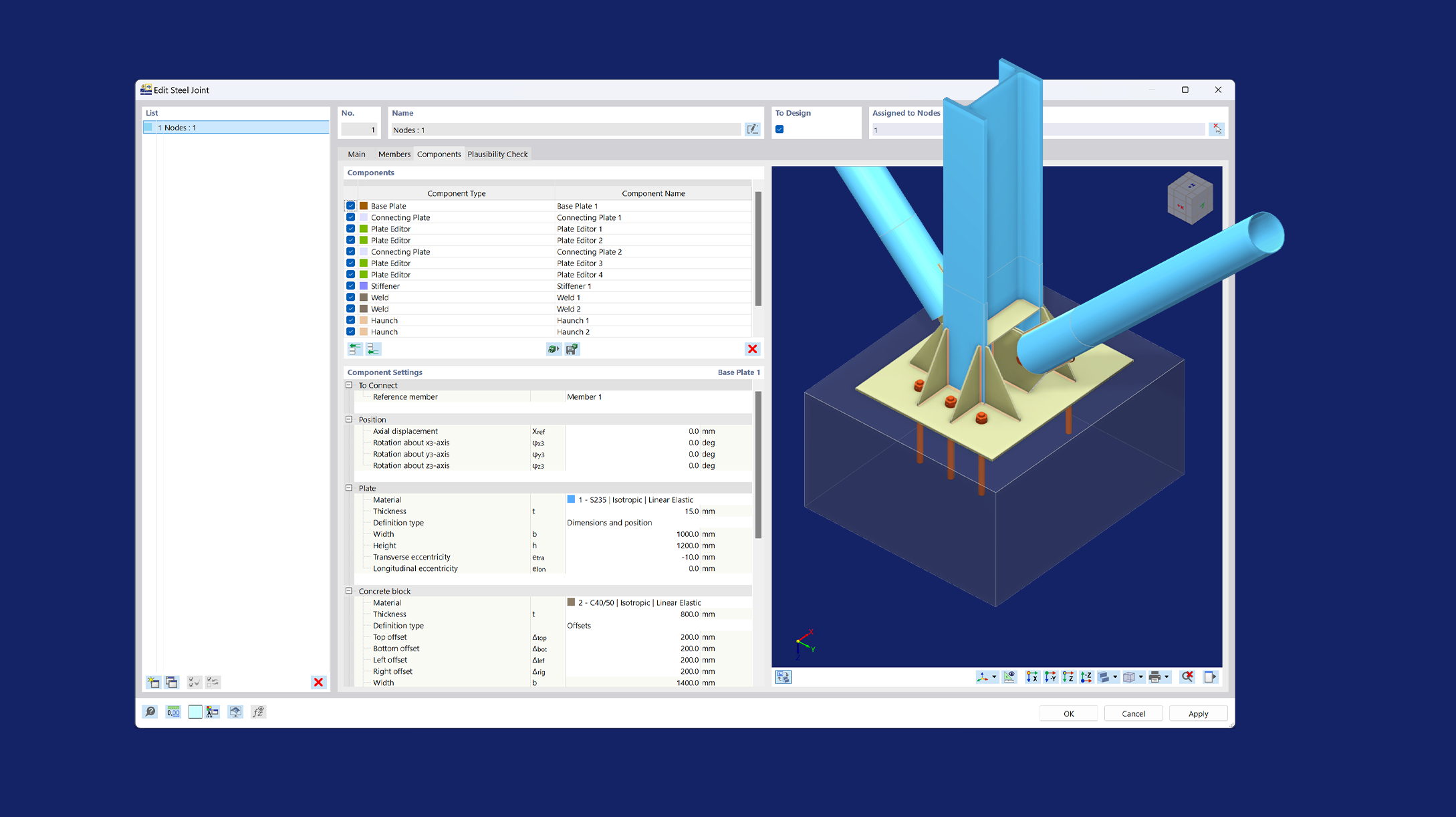Click the joint name input field to edit
The image size is (1456, 817).
pyautogui.click(x=568, y=129)
